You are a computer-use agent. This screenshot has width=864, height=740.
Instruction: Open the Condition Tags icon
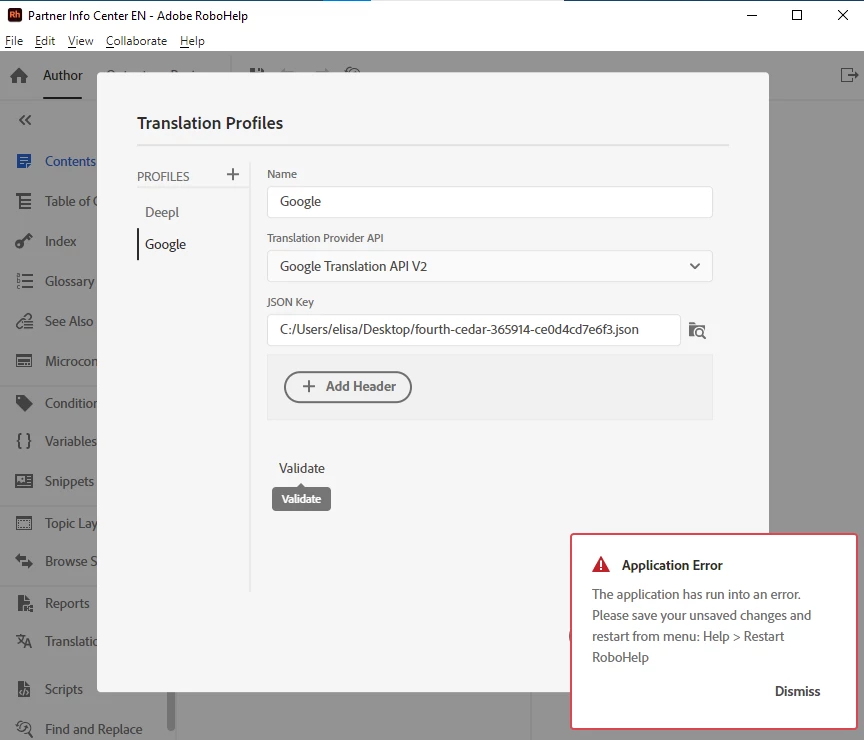click(24, 403)
